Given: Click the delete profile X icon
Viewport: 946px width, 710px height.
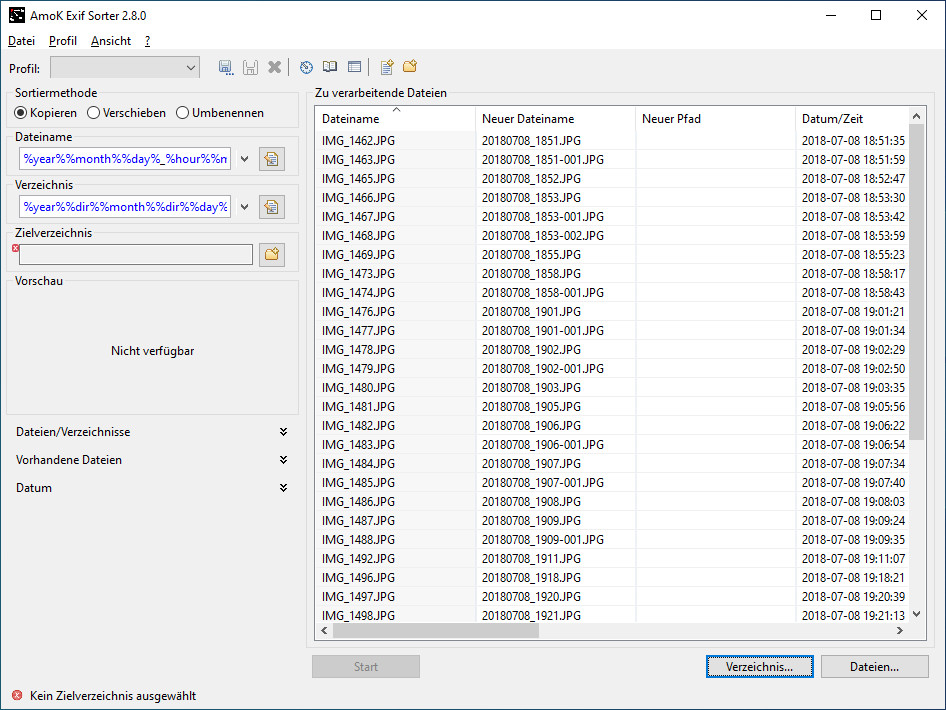Looking at the screenshot, I should point(275,67).
